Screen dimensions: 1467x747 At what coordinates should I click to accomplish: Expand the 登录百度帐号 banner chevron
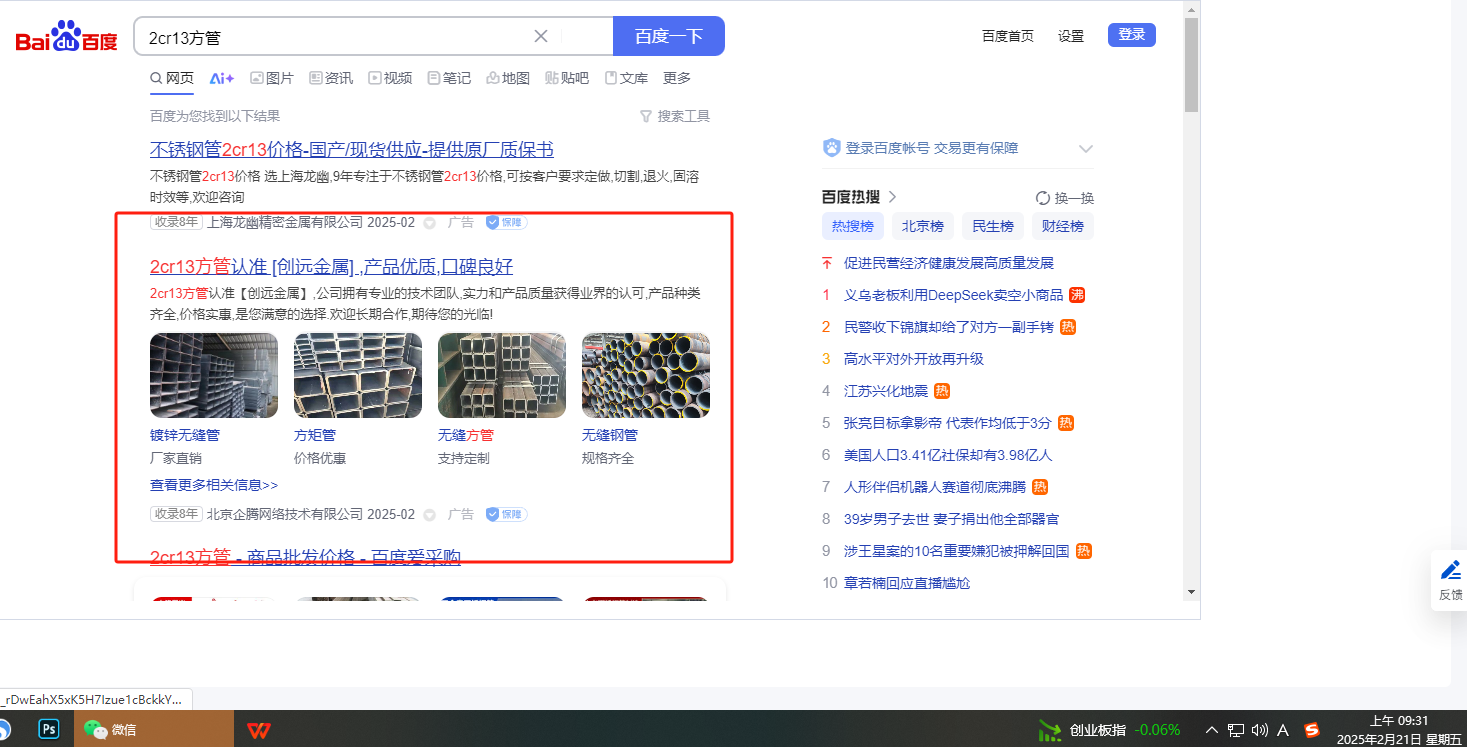(x=1086, y=149)
